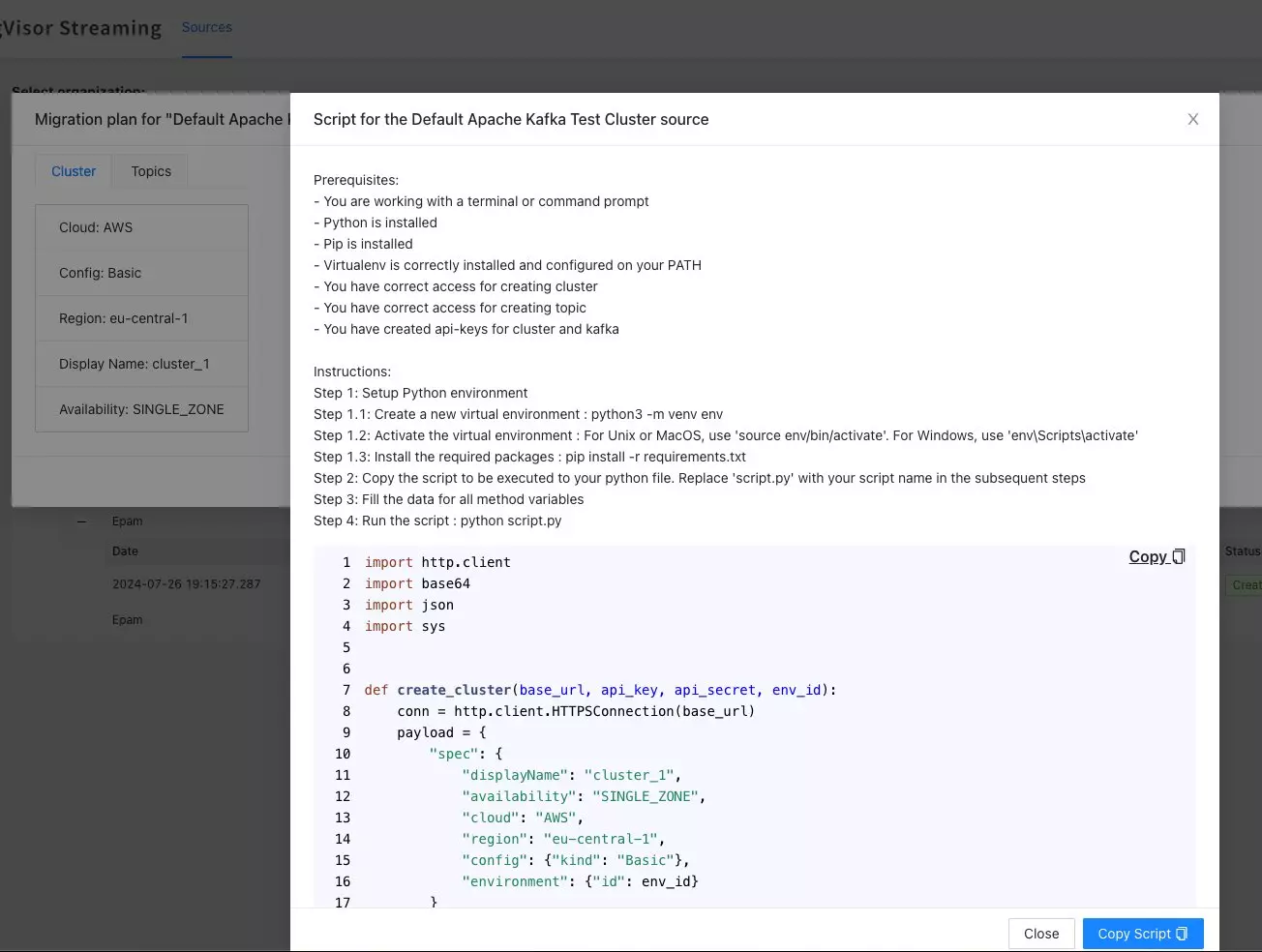The height and width of the screenshot is (952, 1262).
Task: Click the 'Prerequisites:' heading
Action: 356,180
